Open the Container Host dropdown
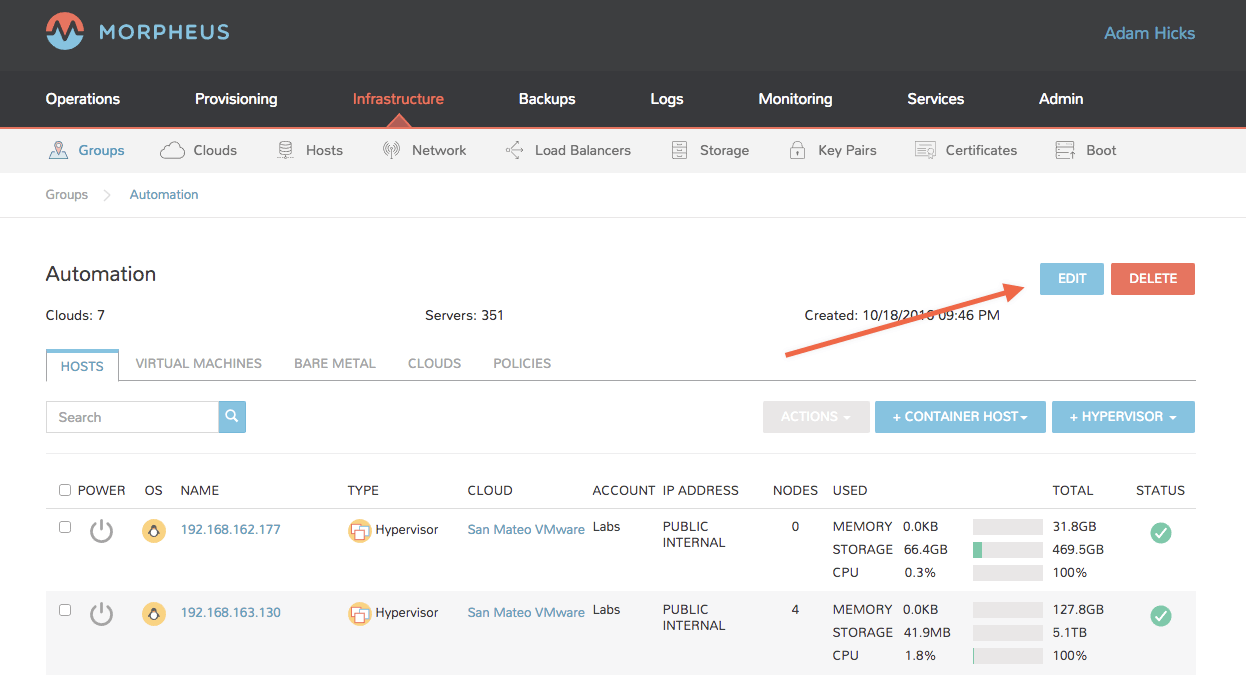The width and height of the screenshot is (1246, 679). [960, 417]
